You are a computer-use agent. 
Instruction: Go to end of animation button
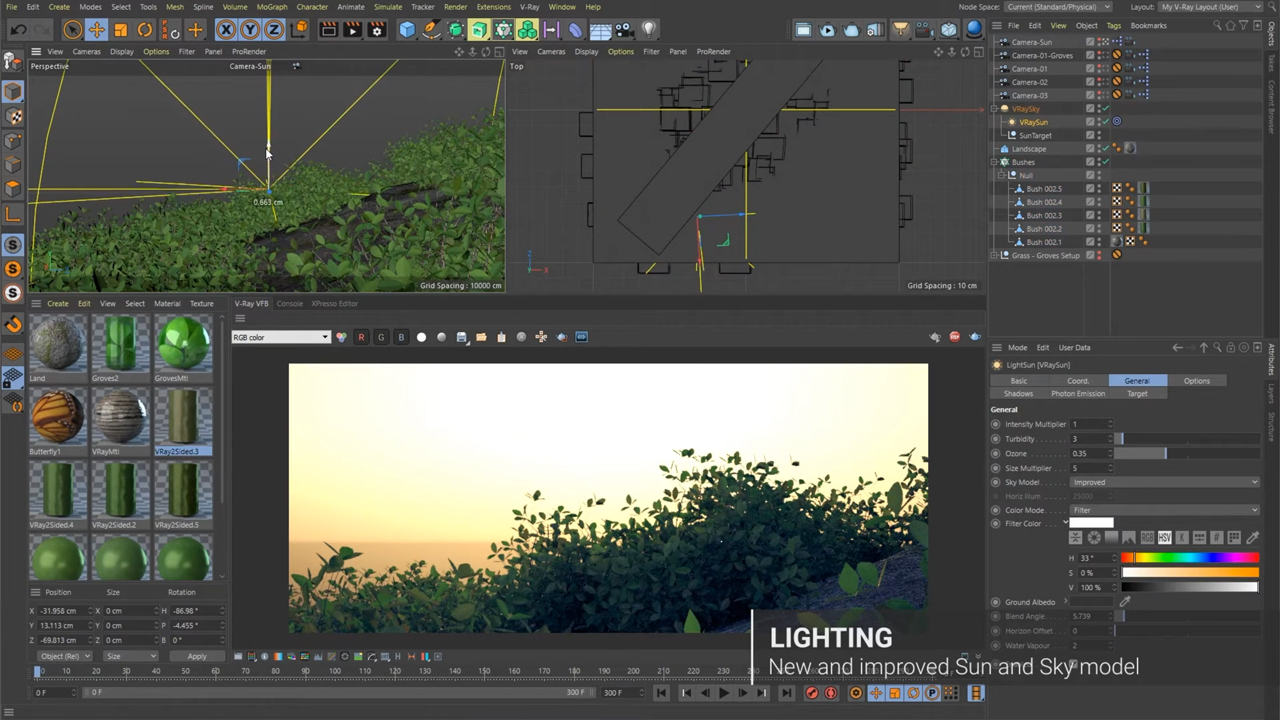pos(787,692)
